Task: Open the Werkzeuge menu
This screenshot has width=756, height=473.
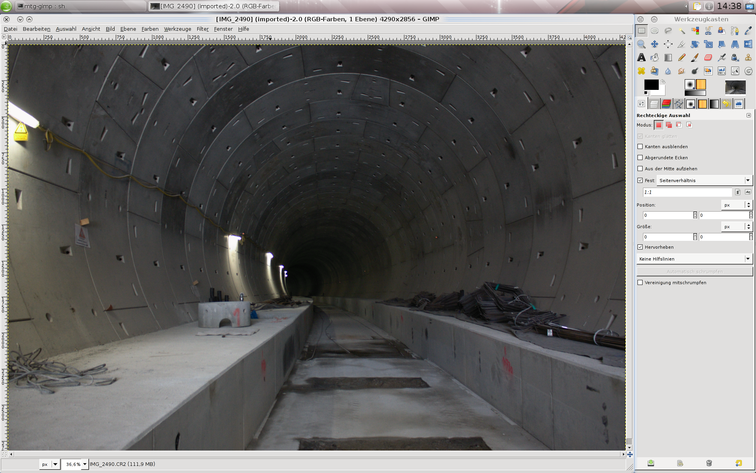Action: click(x=177, y=29)
